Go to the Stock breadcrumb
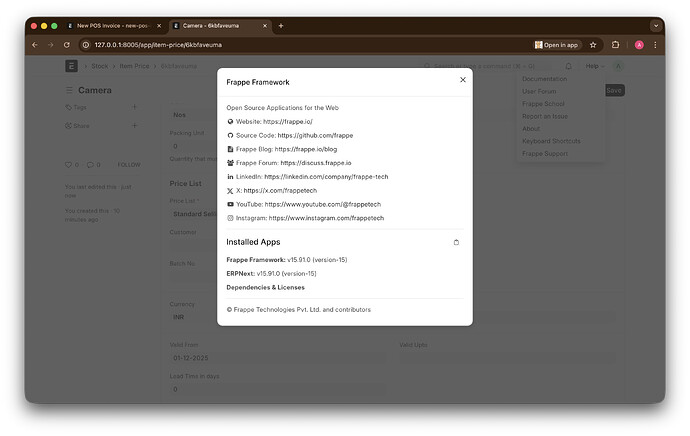This screenshot has width=690, height=436. pos(100,66)
